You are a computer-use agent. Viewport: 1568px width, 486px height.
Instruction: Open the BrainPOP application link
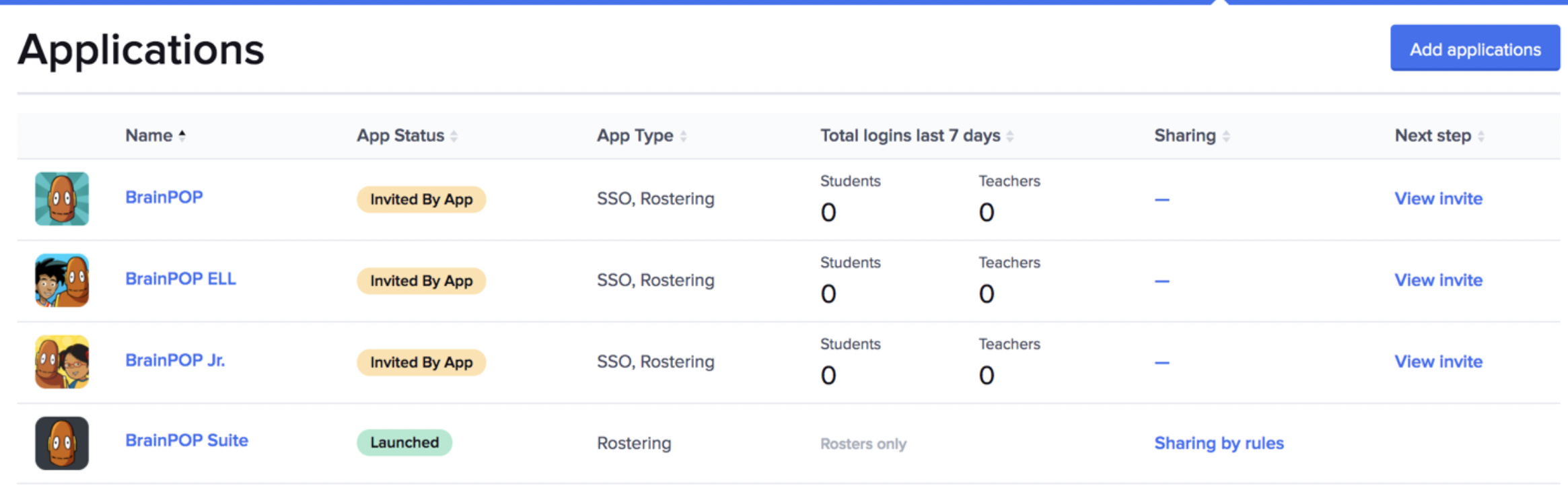click(x=164, y=197)
